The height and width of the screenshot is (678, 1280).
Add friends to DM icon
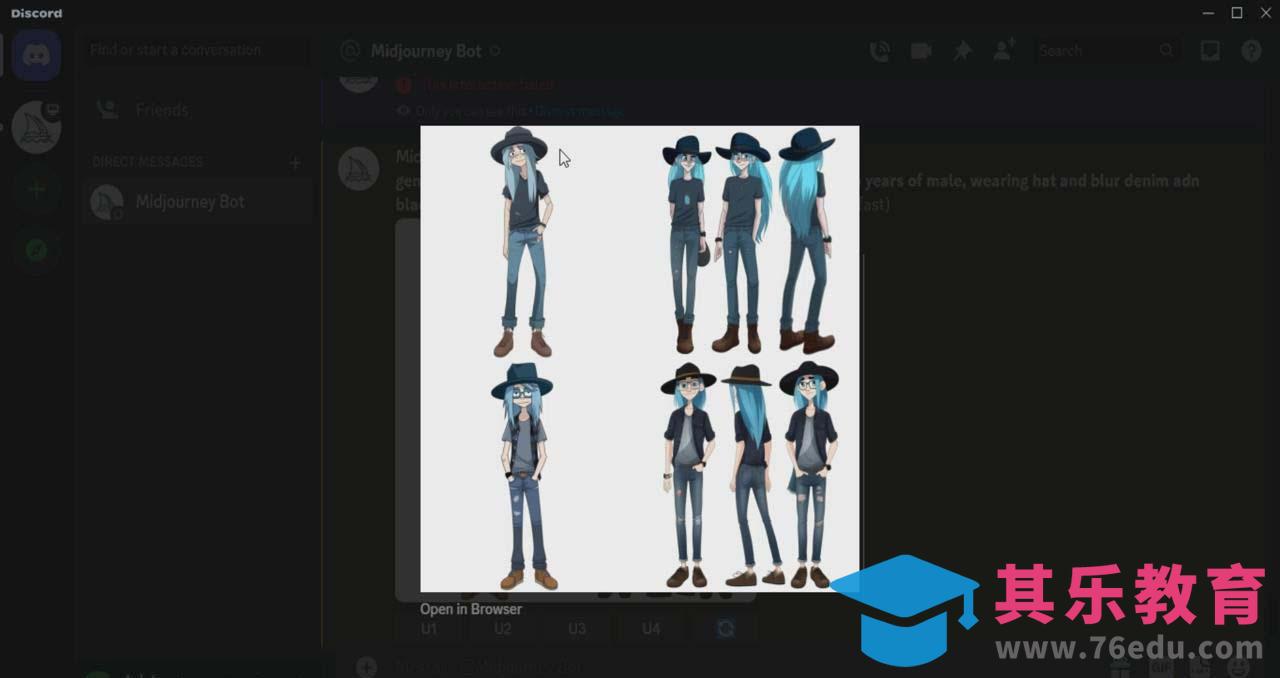[x=1004, y=51]
